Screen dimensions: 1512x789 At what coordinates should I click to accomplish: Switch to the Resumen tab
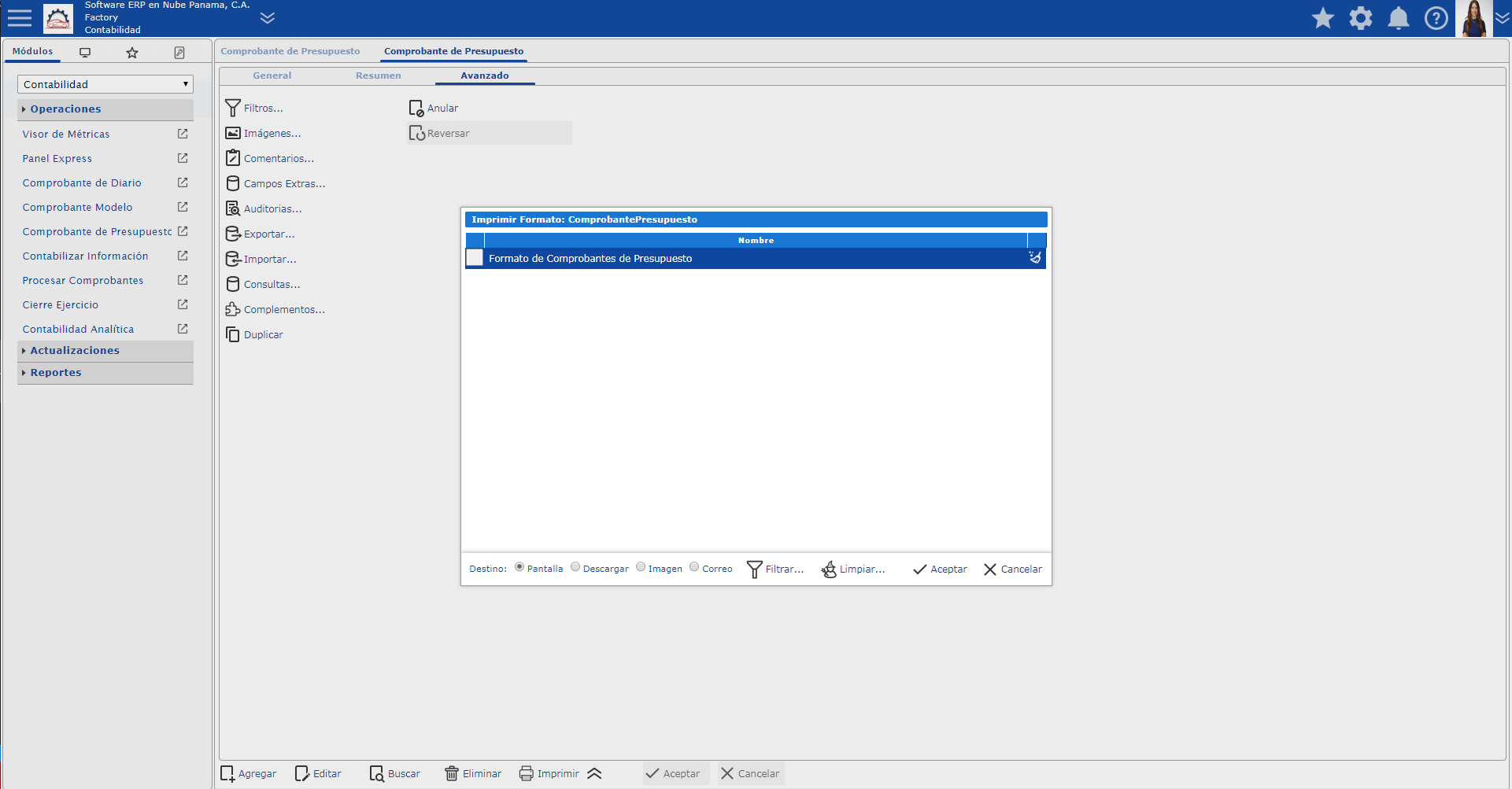click(x=379, y=76)
